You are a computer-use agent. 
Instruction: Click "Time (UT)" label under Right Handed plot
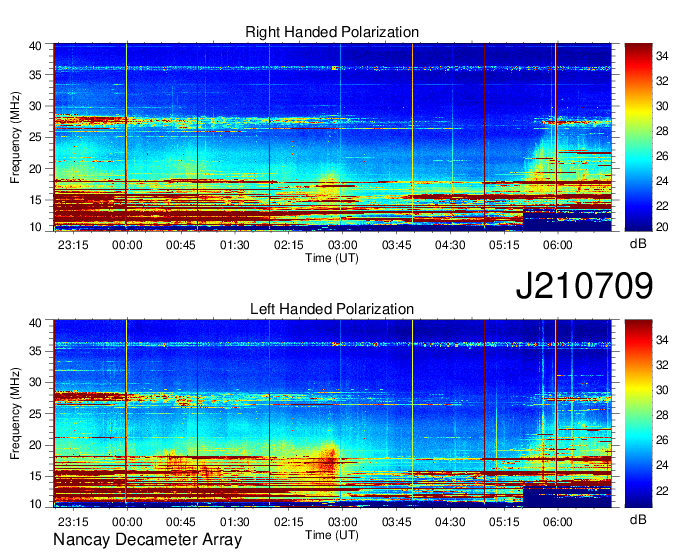[332, 258]
